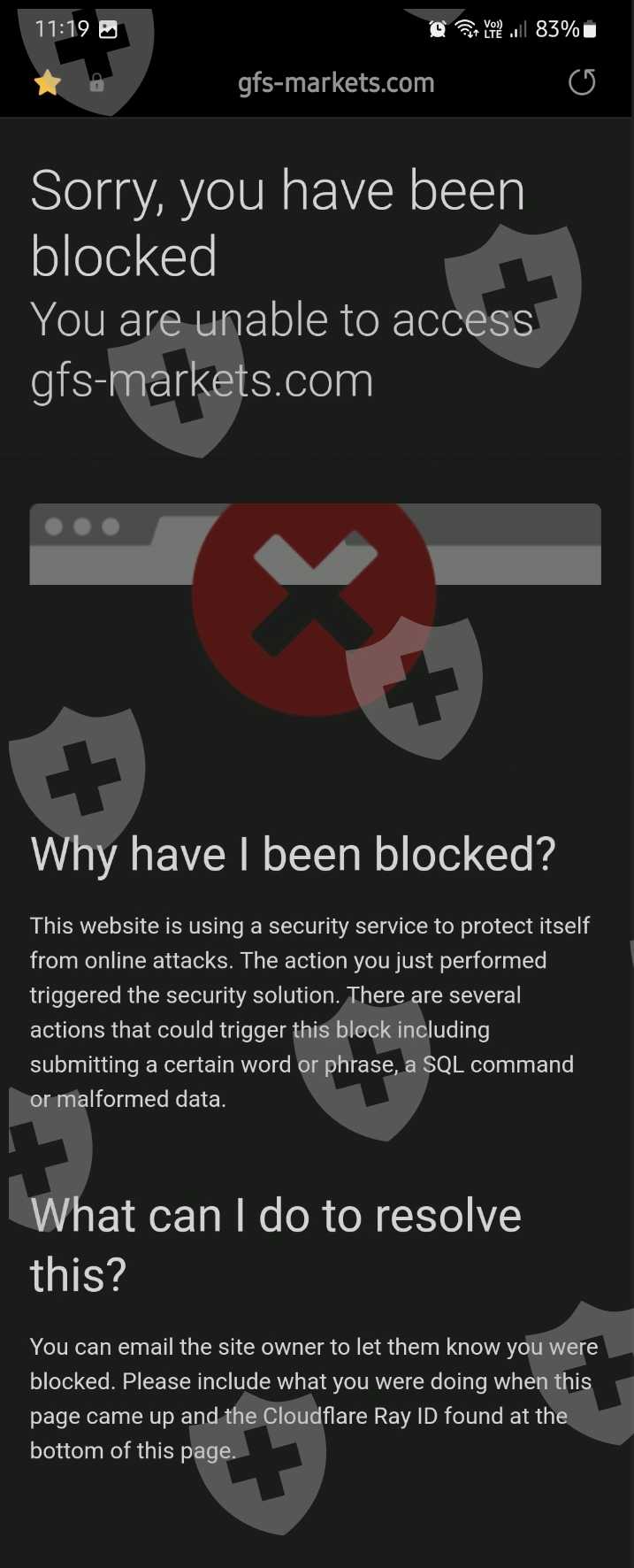Tap the "You are unable to access" subheading
Screen dimensions: 634x1568
point(282,319)
